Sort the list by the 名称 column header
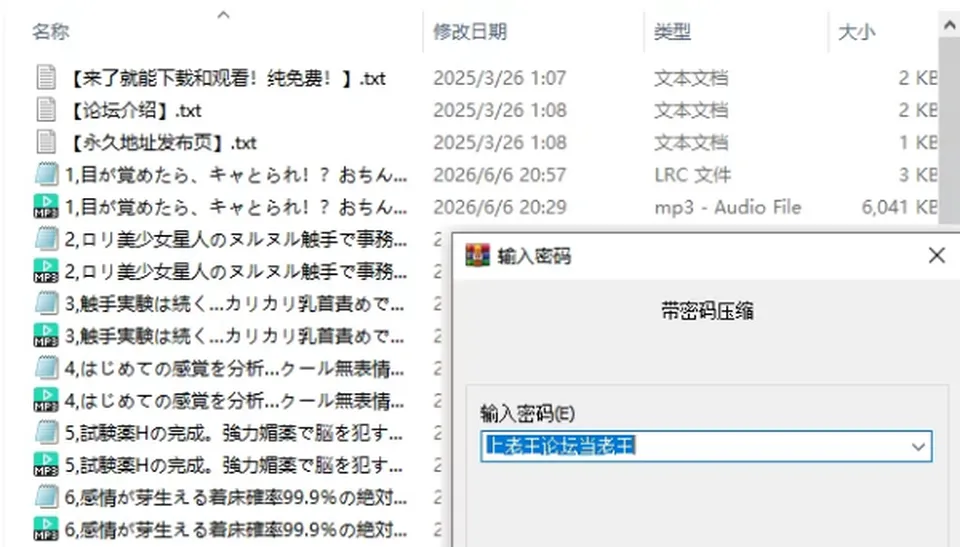Image resolution: width=960 pixels, height=547 pixels. pyautogui.click(x=51, y=31)
